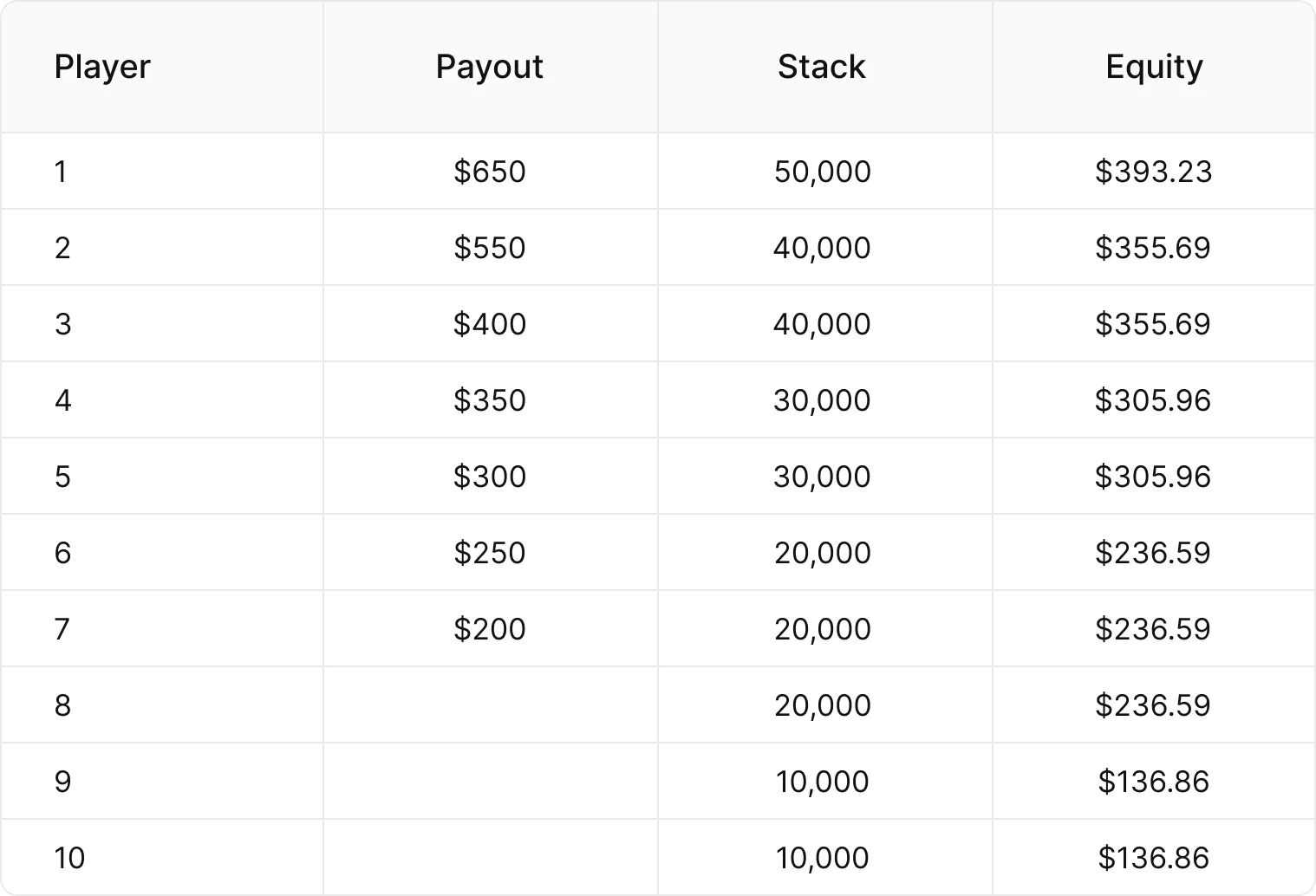Select the empty payout cell for player 8
The width and height of the screenshot is (1316, 896).
(490, 705)
